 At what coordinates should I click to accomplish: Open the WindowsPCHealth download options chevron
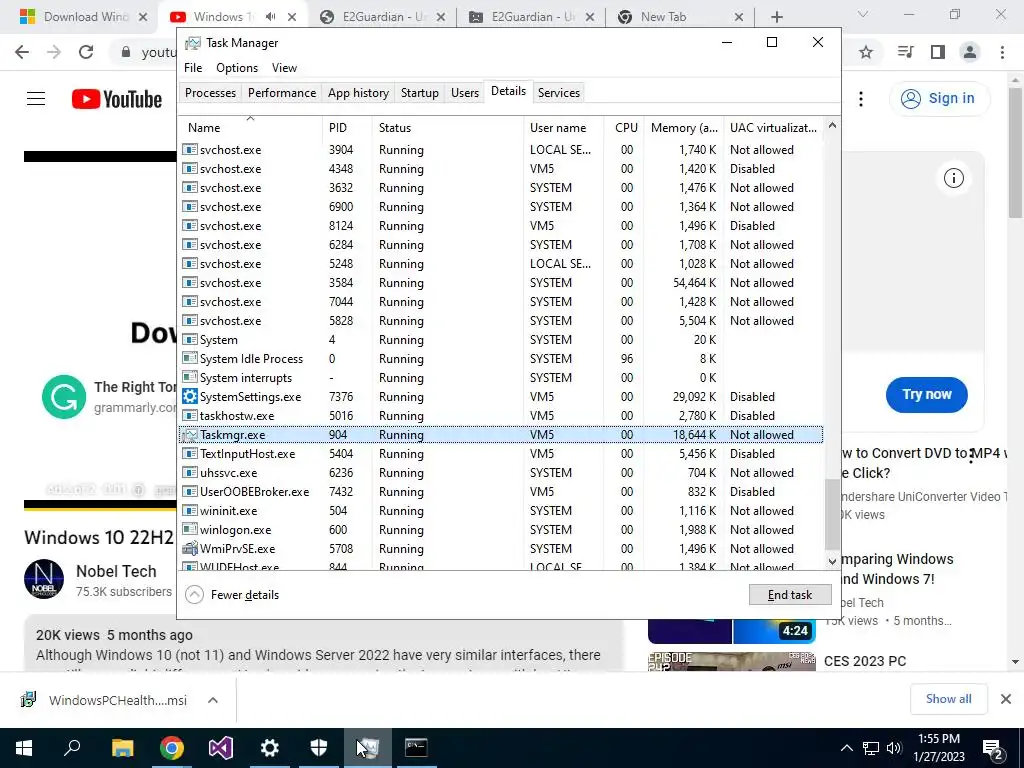(x=212, y=700)
